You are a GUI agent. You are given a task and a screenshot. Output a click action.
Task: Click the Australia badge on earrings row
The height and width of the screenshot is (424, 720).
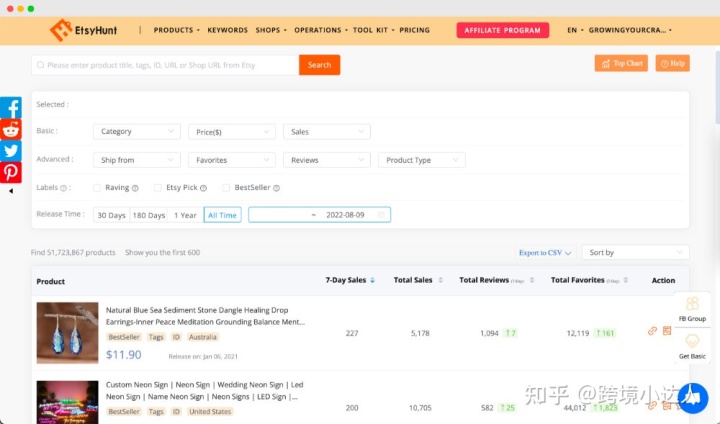202,337
